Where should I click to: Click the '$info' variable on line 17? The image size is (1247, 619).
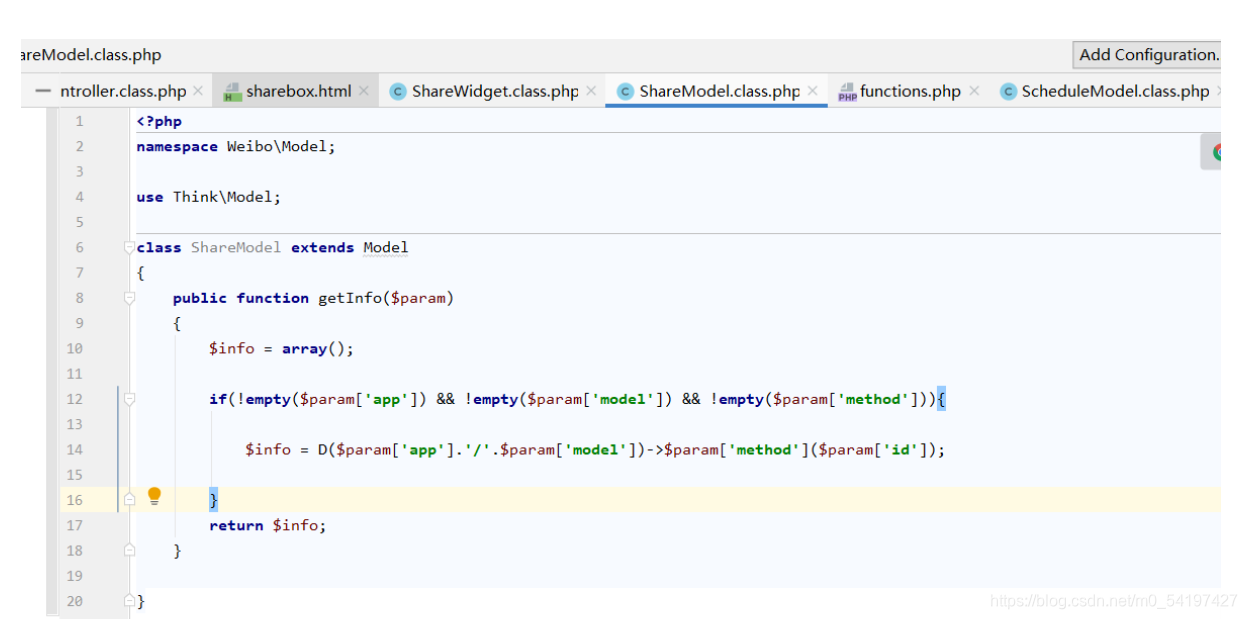point(295,525)
